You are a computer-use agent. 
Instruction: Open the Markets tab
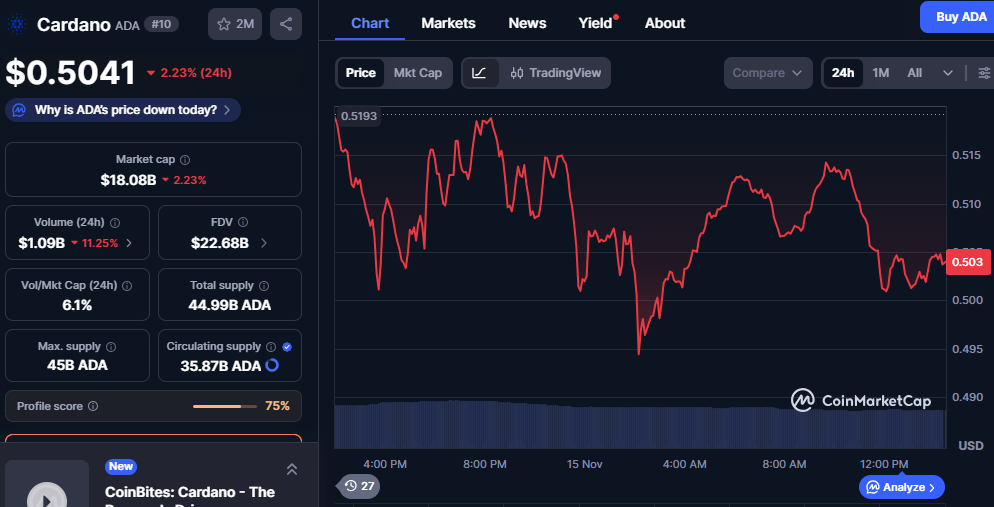[448, 23]
